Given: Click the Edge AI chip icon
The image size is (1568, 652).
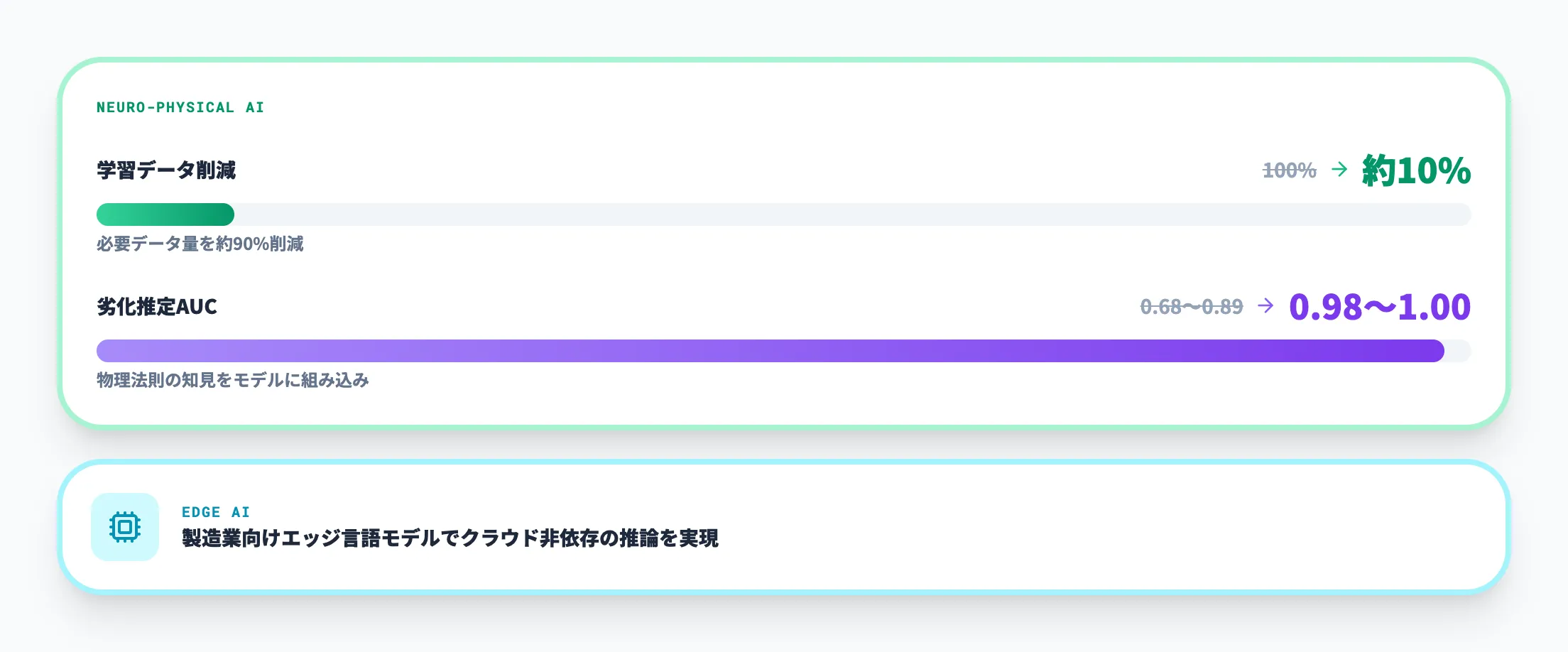Looking at the screenshot, I should click(125, 527).
